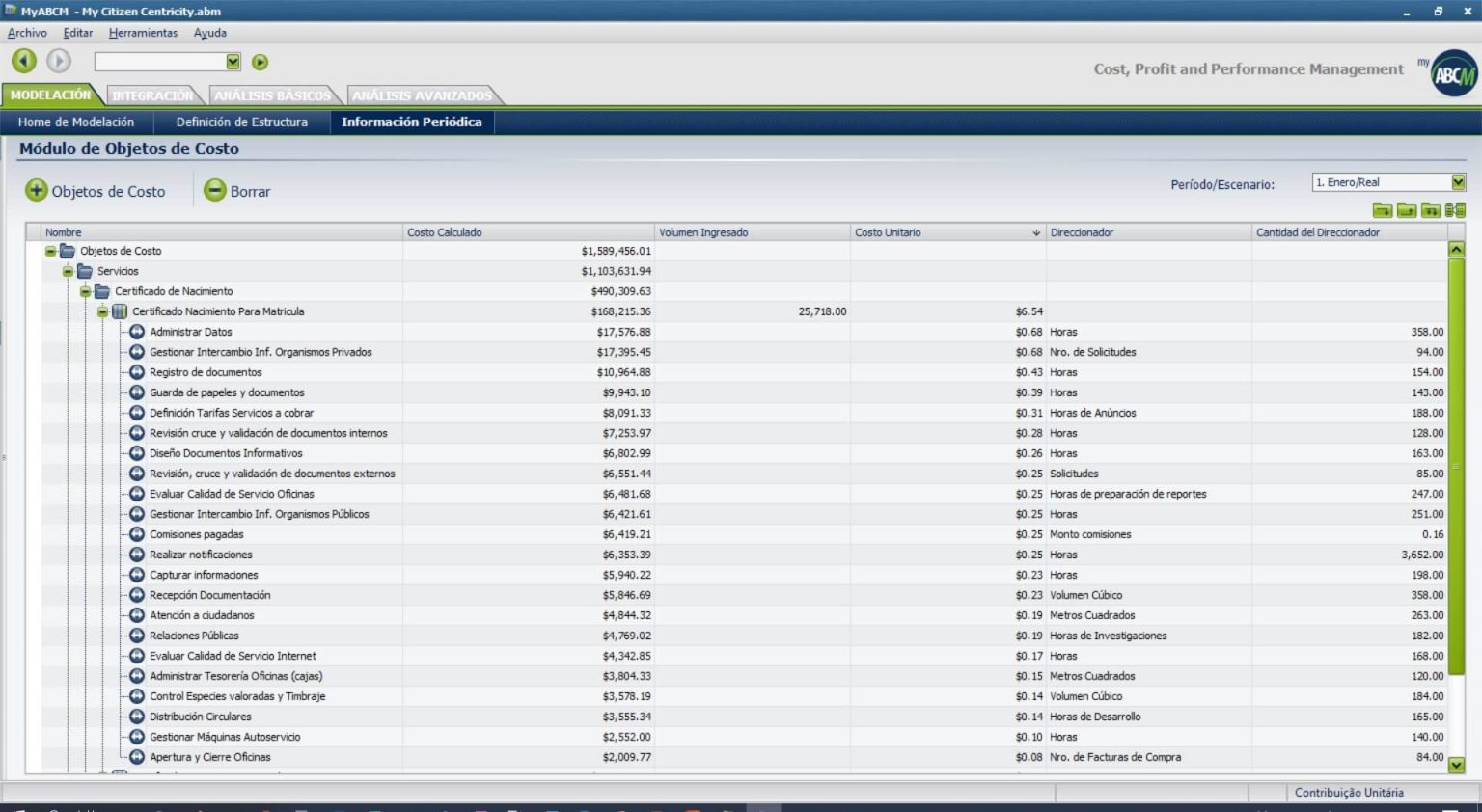
Task: Open the Herramientas menu
Action: coord(143,33)
